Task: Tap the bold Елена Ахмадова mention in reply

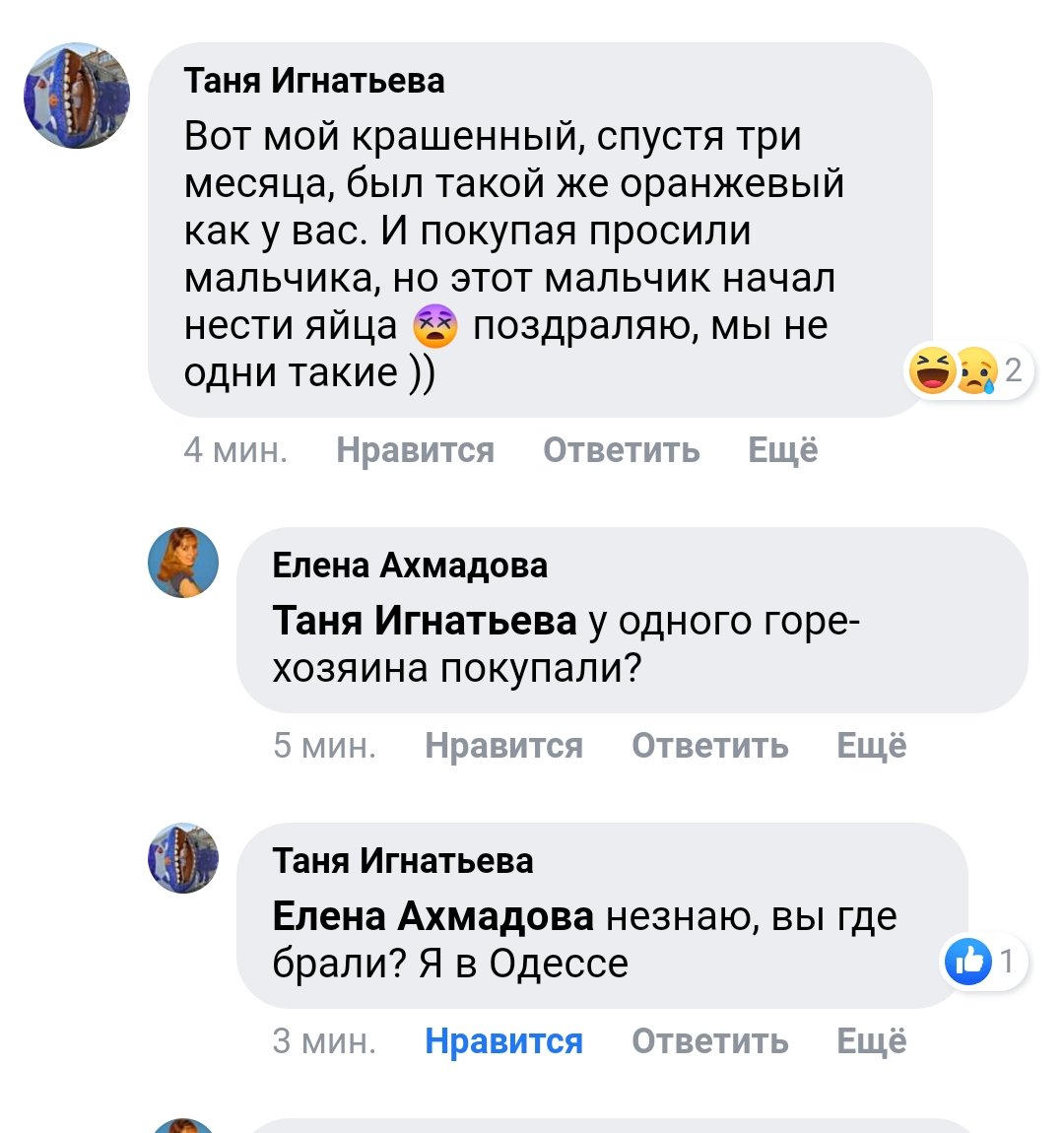Action: 432,916
